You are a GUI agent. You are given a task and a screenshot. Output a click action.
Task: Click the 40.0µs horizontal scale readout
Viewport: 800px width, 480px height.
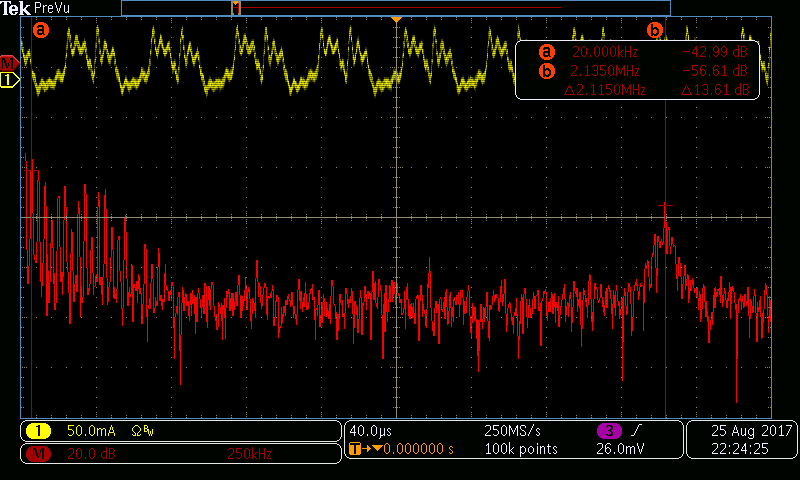tap(370, 431)
